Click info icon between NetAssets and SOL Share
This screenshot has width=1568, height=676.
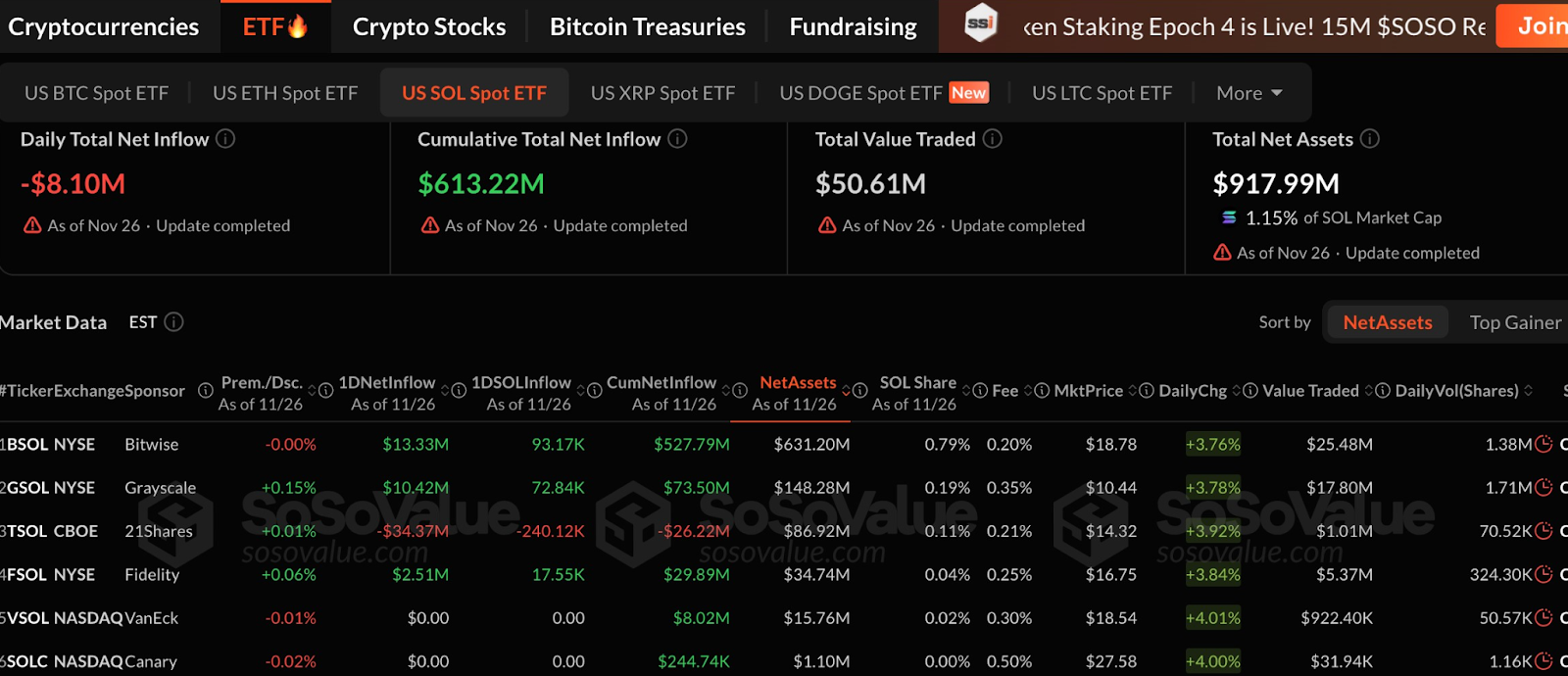point(859,391)
